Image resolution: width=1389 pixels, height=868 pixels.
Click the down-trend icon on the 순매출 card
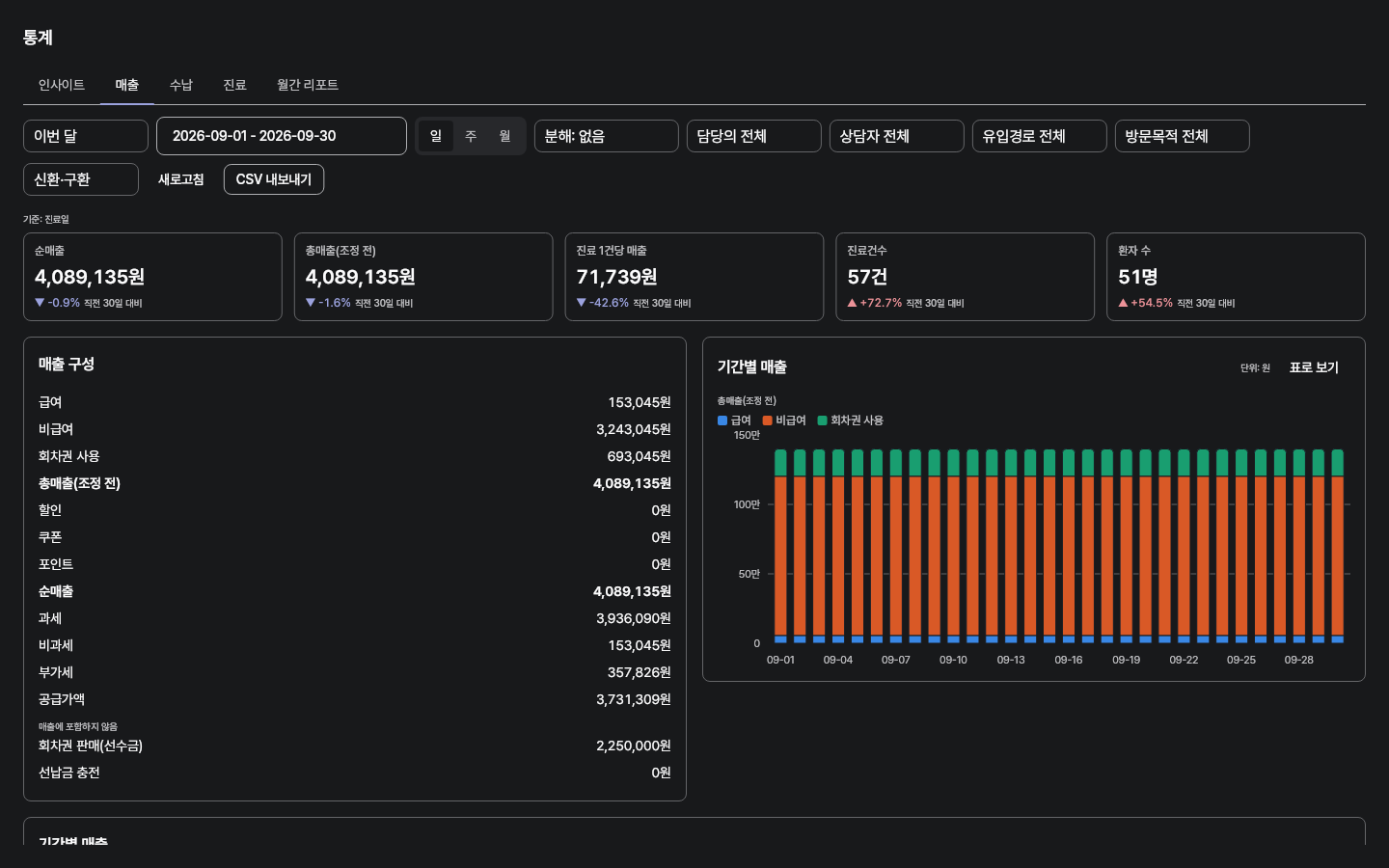(x=40, y=303)
